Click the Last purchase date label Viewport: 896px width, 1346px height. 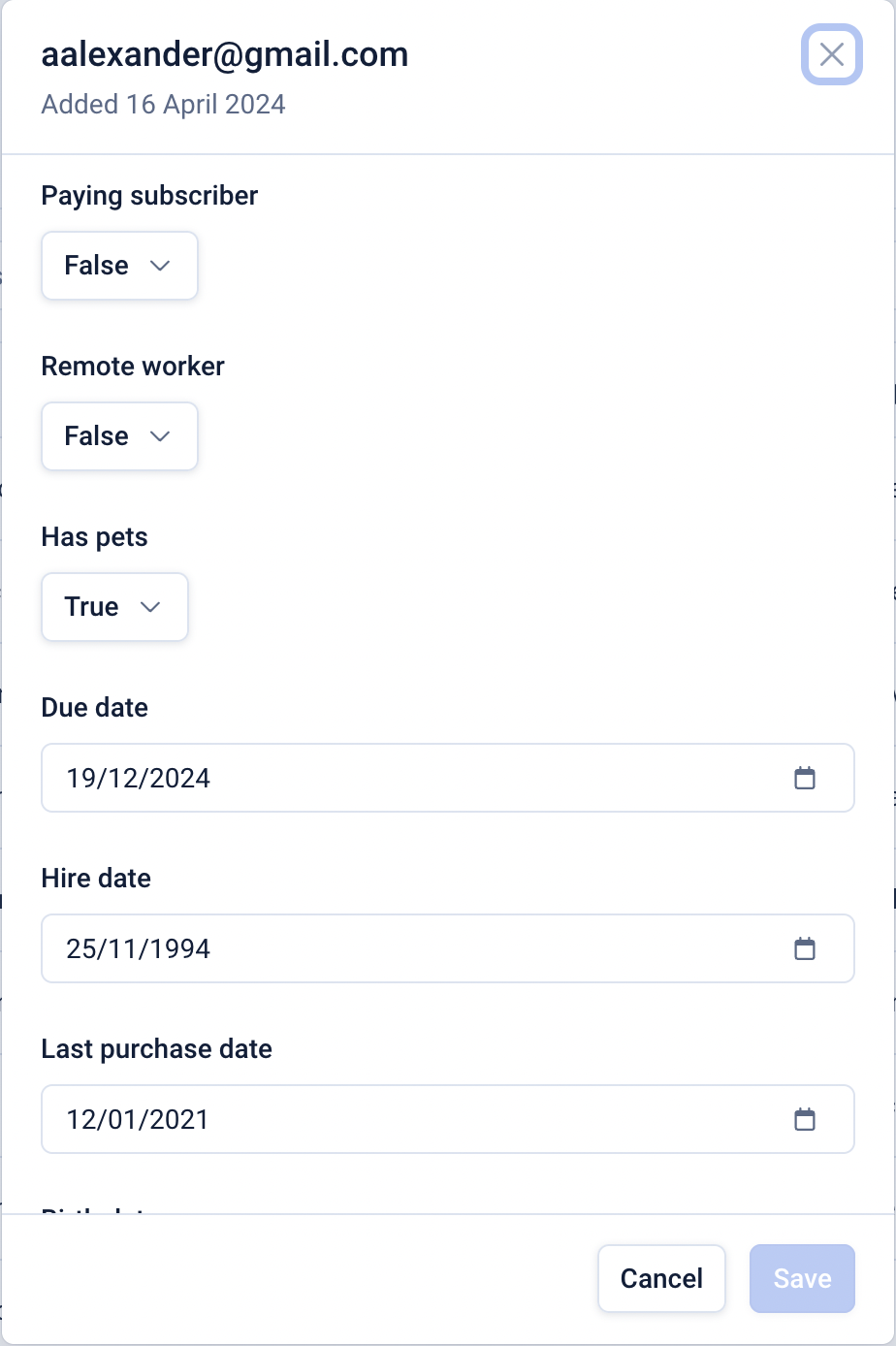(x=156, y=1049)
